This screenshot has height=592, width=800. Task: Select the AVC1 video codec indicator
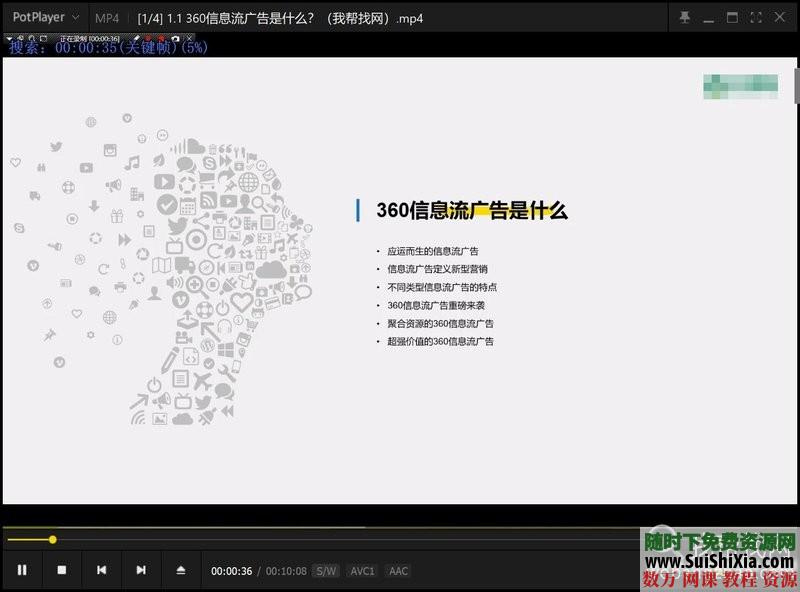point(362,571)
